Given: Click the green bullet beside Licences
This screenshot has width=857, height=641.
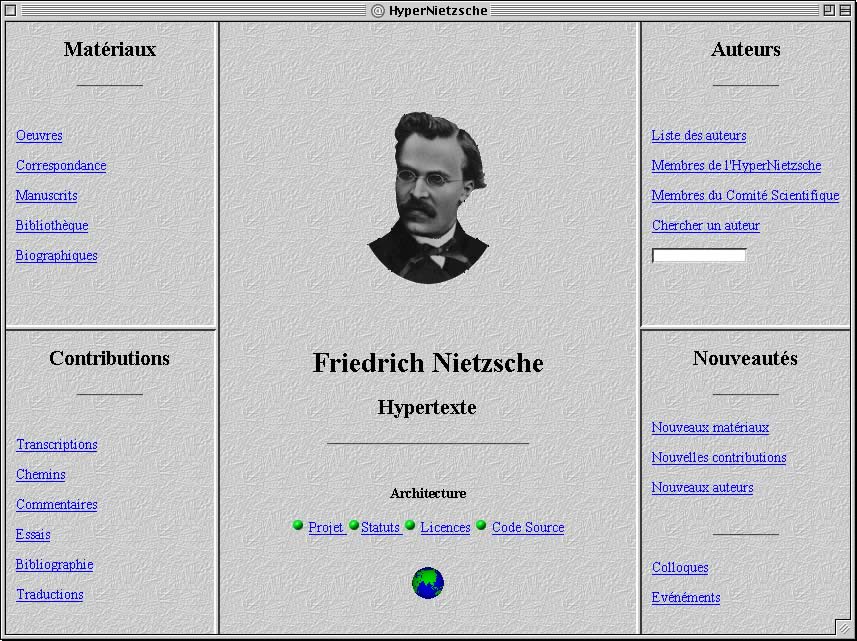Looking at the screenshot, I should [410, 525].
